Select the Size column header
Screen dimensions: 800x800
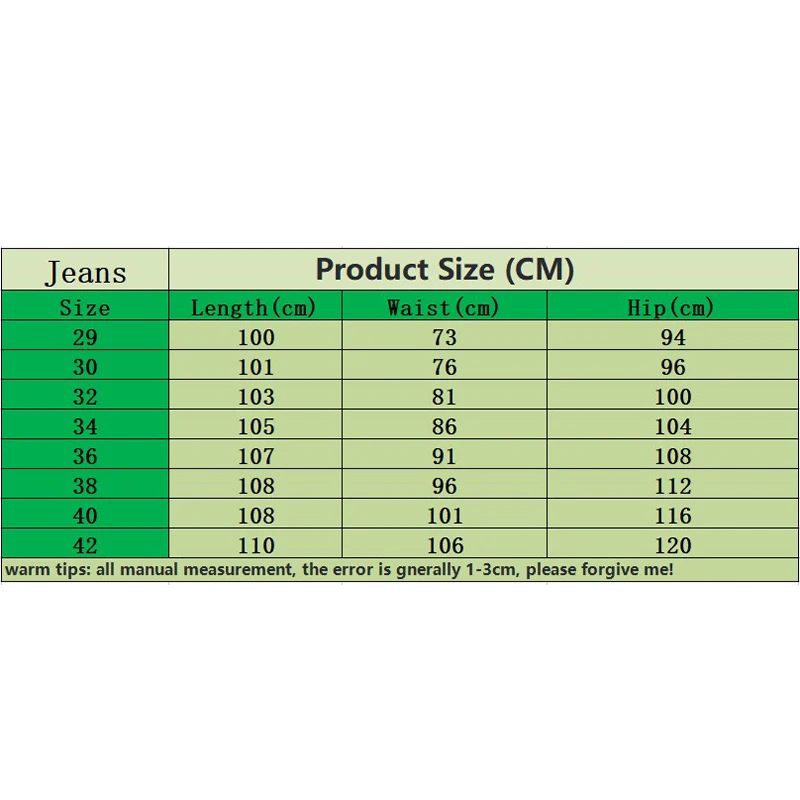point(85,307)
